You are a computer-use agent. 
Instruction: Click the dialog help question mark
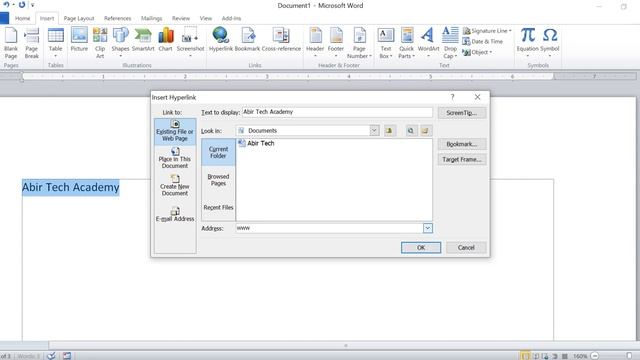click(452, 97)
